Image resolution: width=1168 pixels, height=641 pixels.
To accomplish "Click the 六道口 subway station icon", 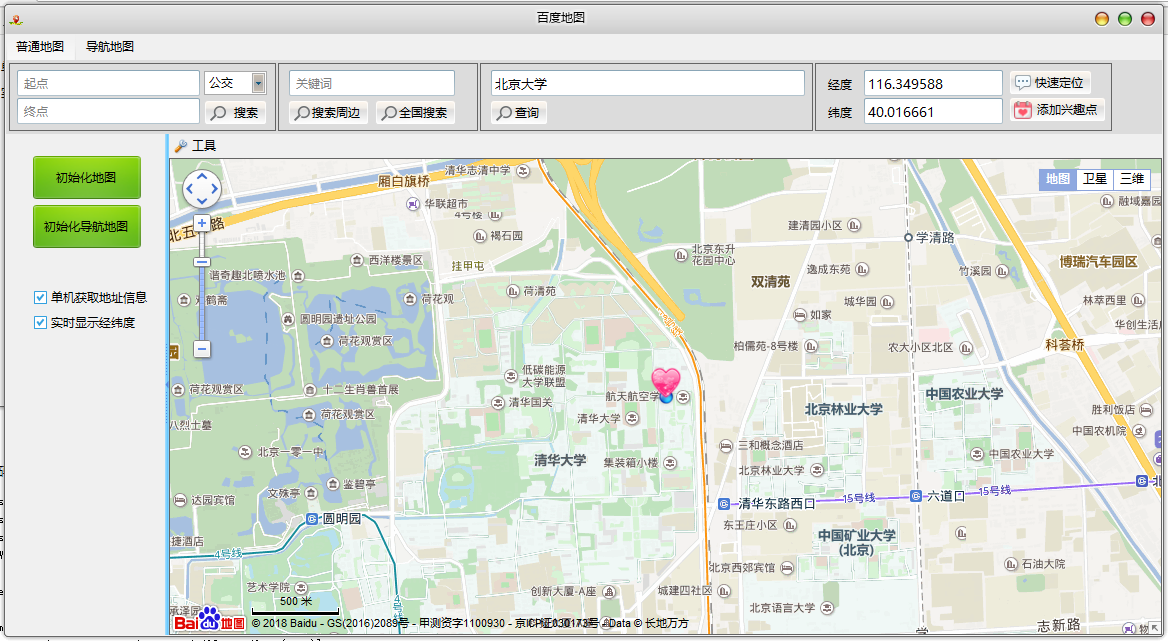I will (915, 496).
